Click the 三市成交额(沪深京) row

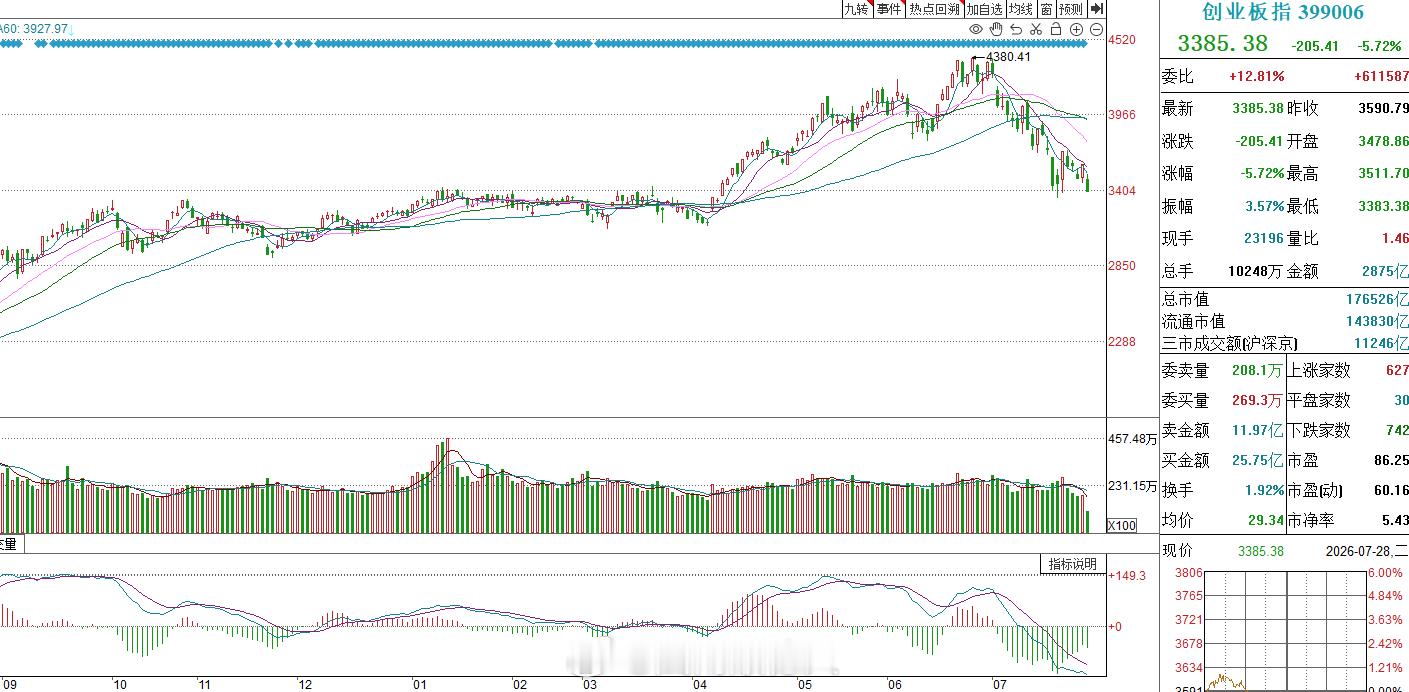pyautogui.click(x=1285, y=343)
